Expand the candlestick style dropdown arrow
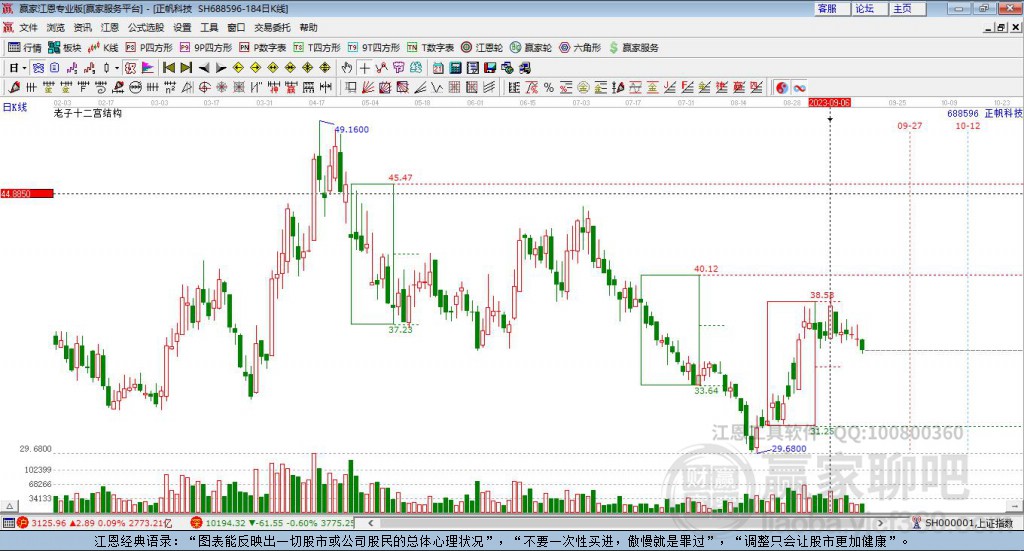This screenshot has height=551, width=1024. point(117,68)
